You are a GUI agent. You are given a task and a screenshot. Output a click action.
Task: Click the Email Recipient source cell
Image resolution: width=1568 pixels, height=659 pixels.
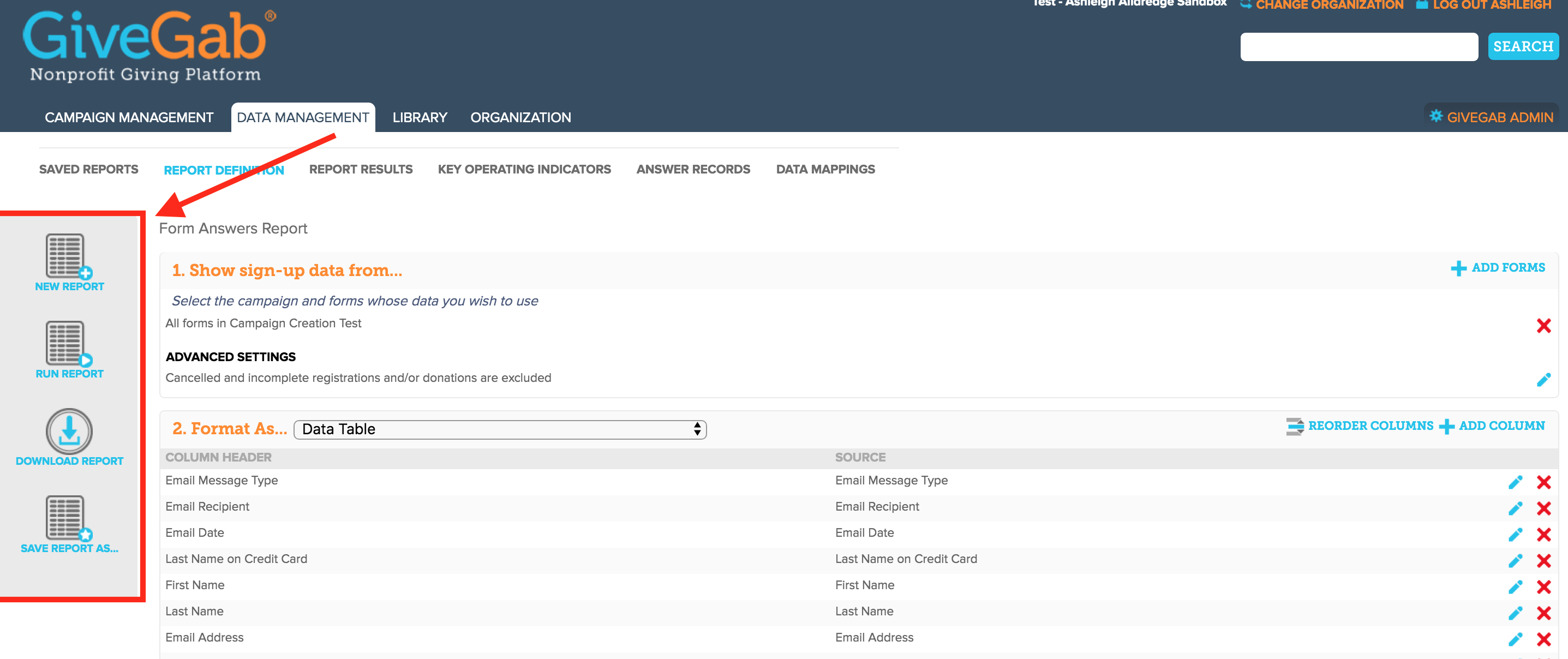coord(877,507)
